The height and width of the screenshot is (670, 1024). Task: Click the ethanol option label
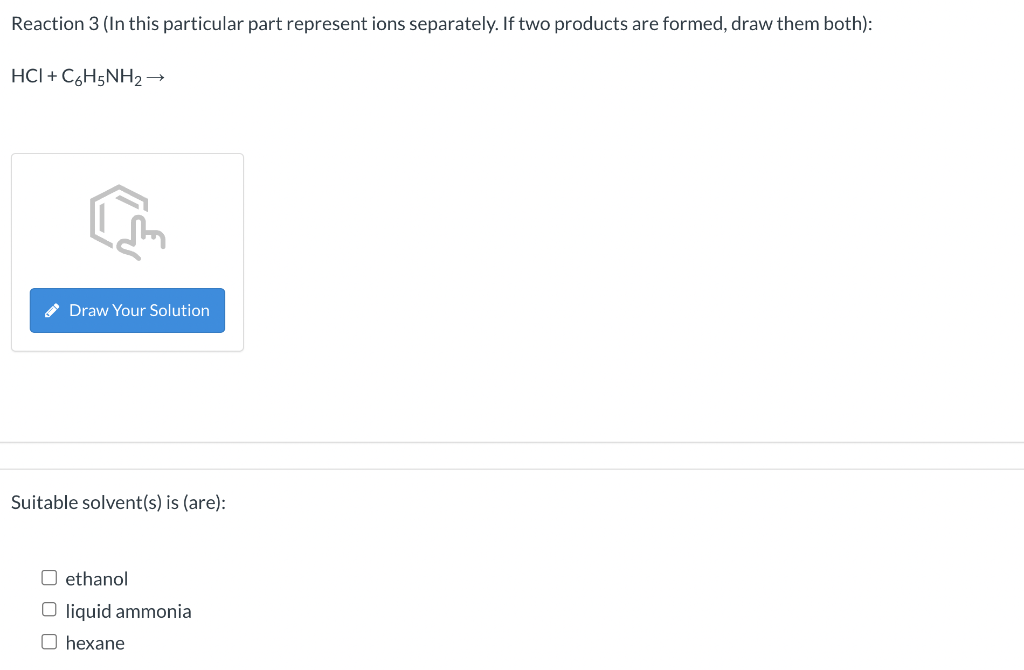tap(97, 579)
